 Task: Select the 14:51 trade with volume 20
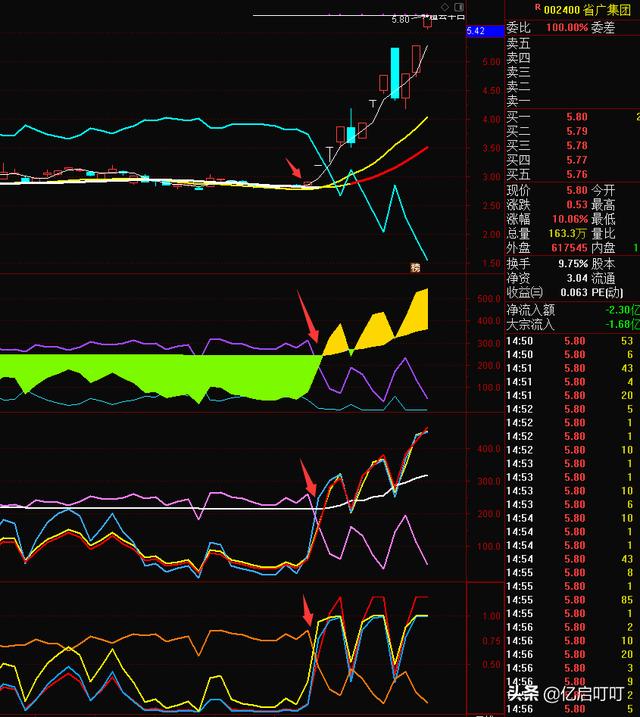pos(571,396)
